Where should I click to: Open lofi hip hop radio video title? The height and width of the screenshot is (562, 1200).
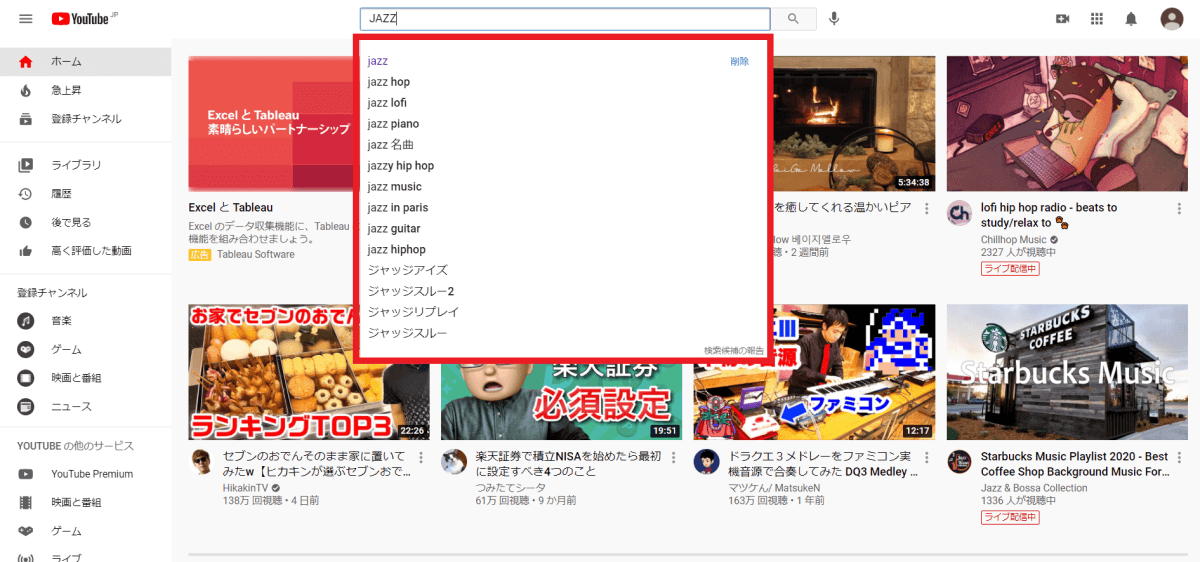pos(1049,215)
